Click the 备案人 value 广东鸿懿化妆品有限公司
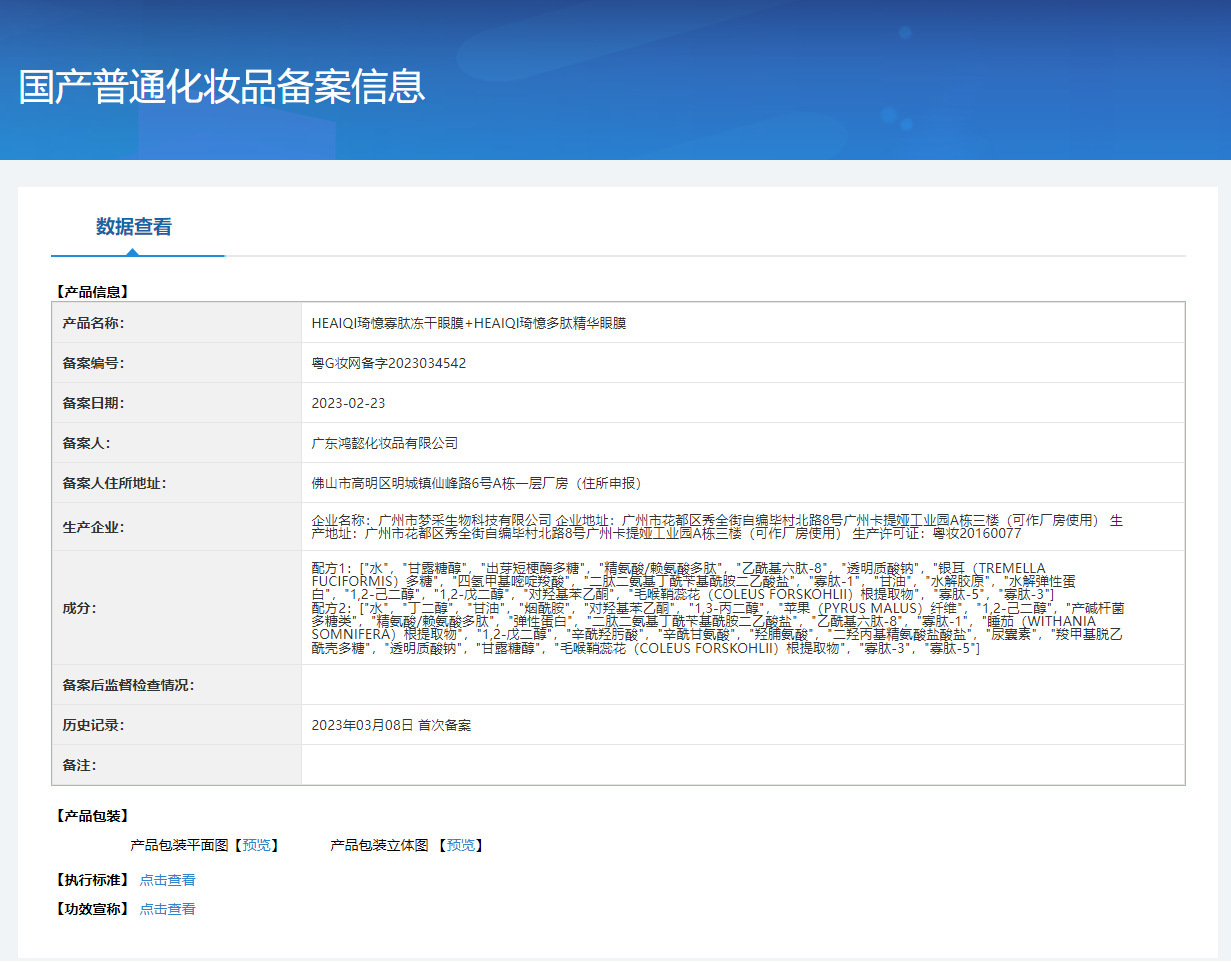The height and width of the screenshot is (962, 1231). [385, 443]
